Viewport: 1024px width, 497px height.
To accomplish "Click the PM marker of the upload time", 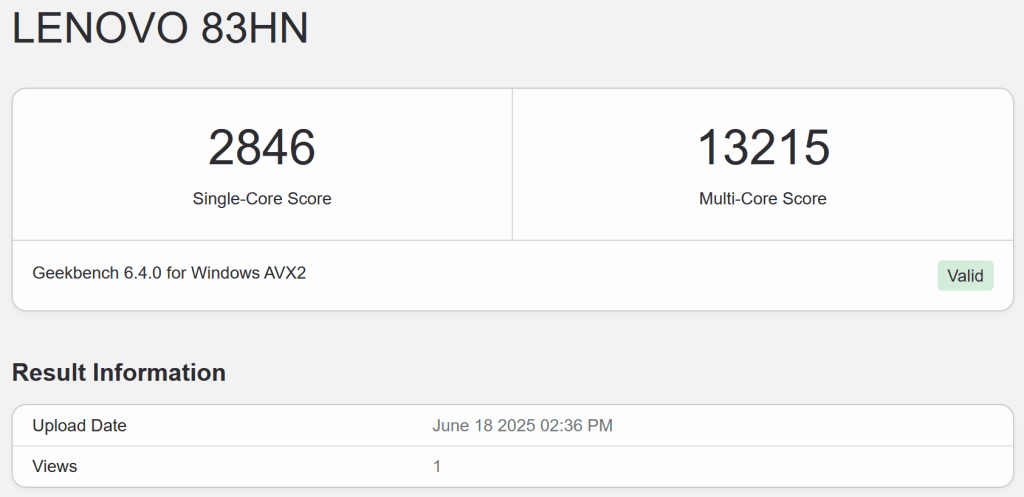I will [601, 426].
